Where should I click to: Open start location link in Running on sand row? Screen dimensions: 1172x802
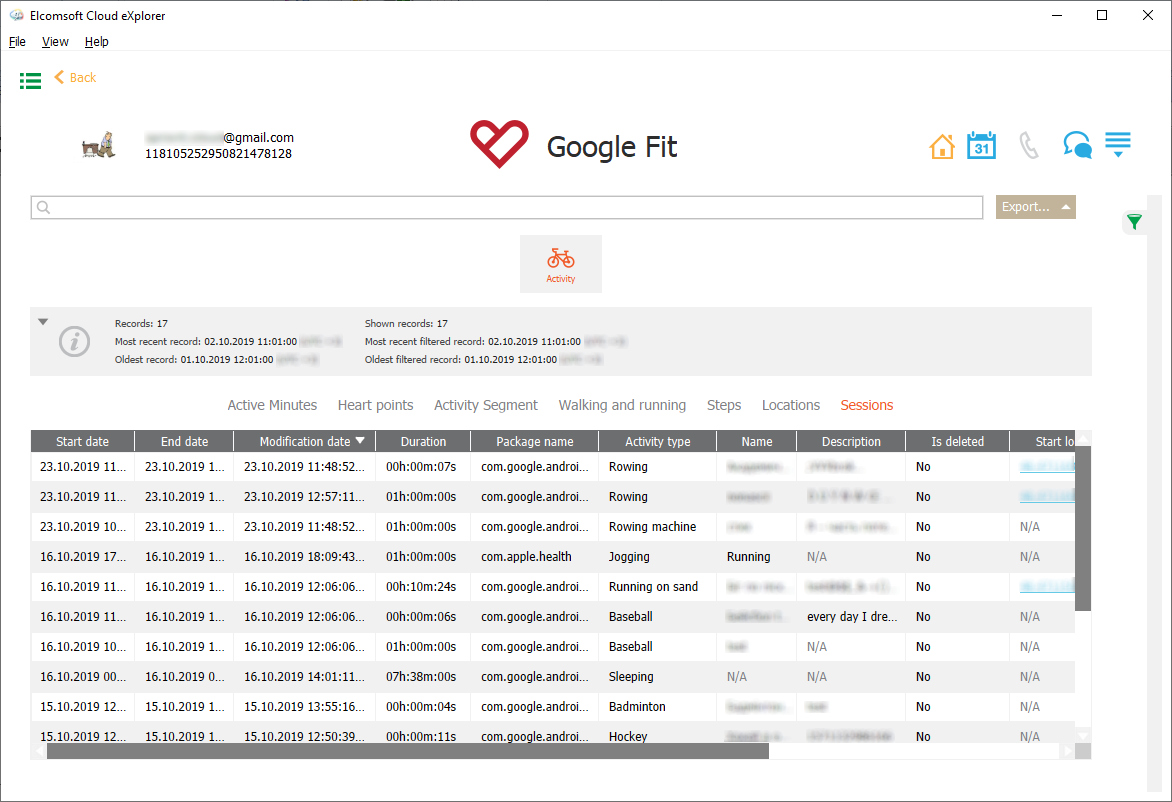[x=1047, y=587]
